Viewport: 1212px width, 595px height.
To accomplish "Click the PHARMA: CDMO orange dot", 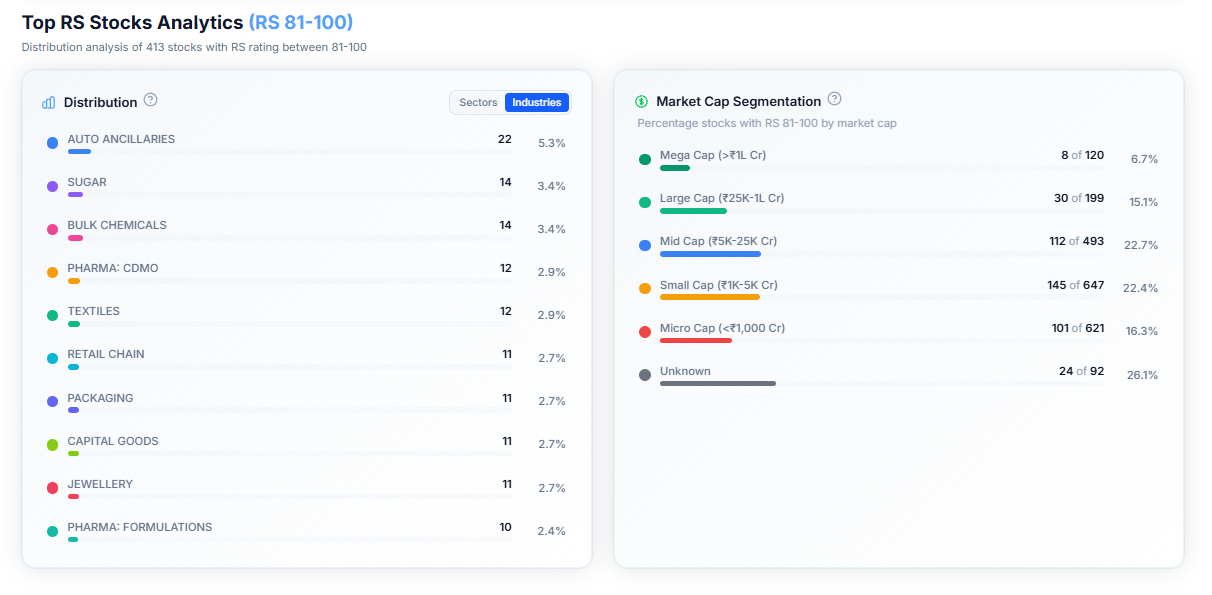I will [53, 272].
